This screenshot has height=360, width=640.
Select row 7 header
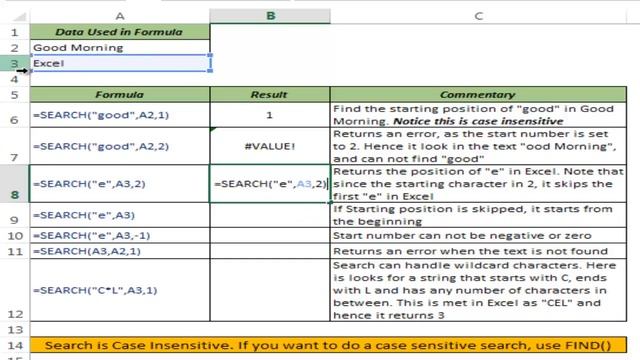(15, 146)
